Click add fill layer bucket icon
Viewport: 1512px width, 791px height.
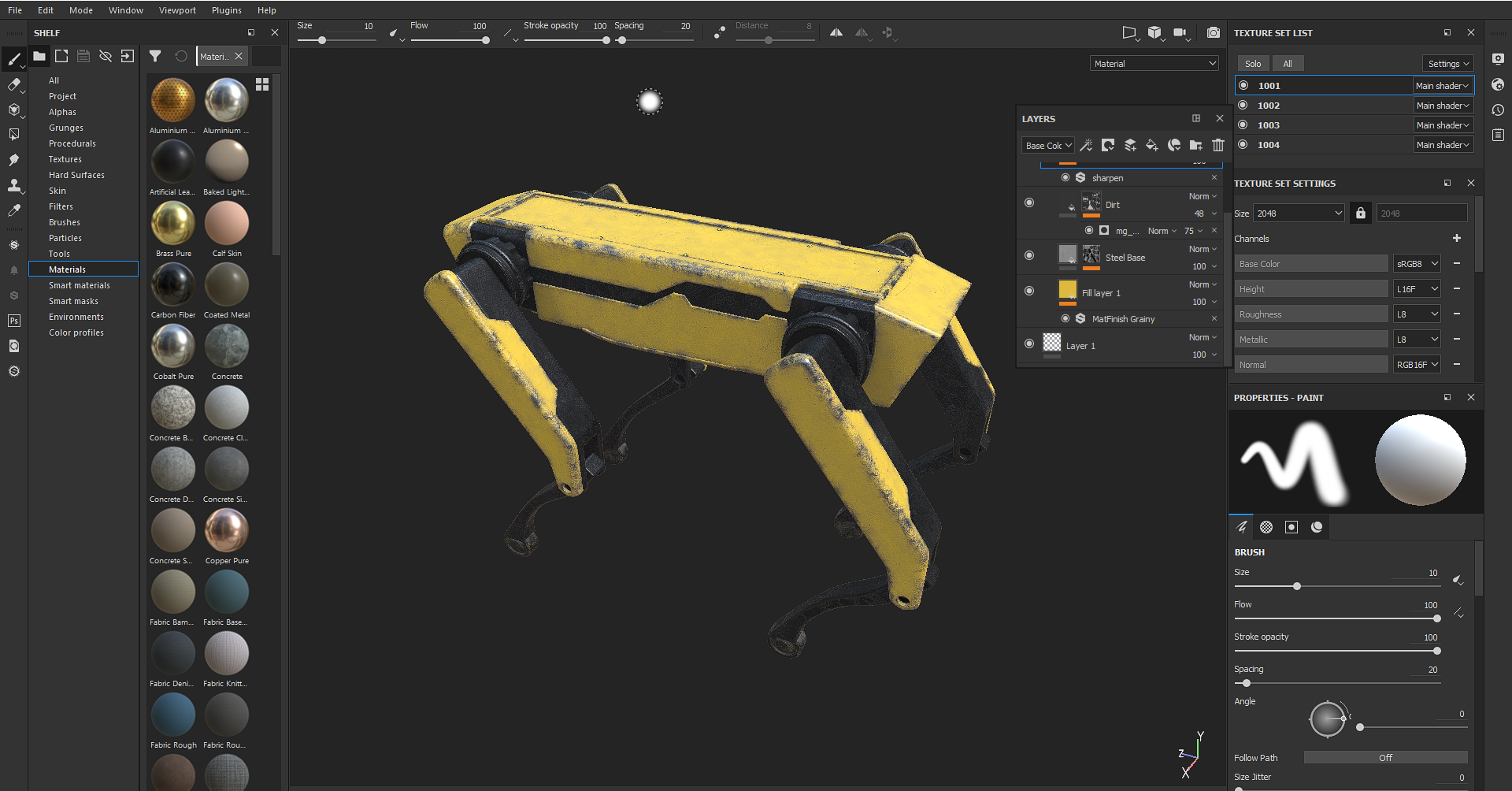(x=1152, y=145)
